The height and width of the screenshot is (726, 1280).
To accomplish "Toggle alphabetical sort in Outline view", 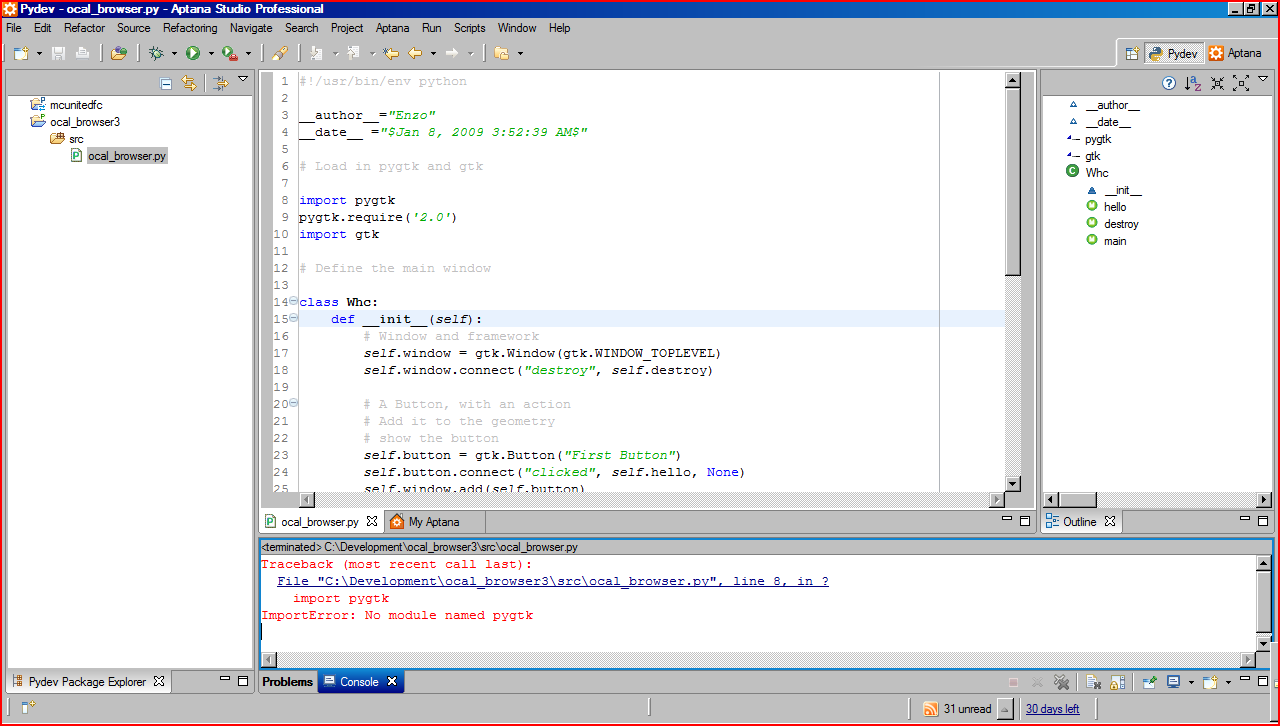I will tap(1193, 84).
